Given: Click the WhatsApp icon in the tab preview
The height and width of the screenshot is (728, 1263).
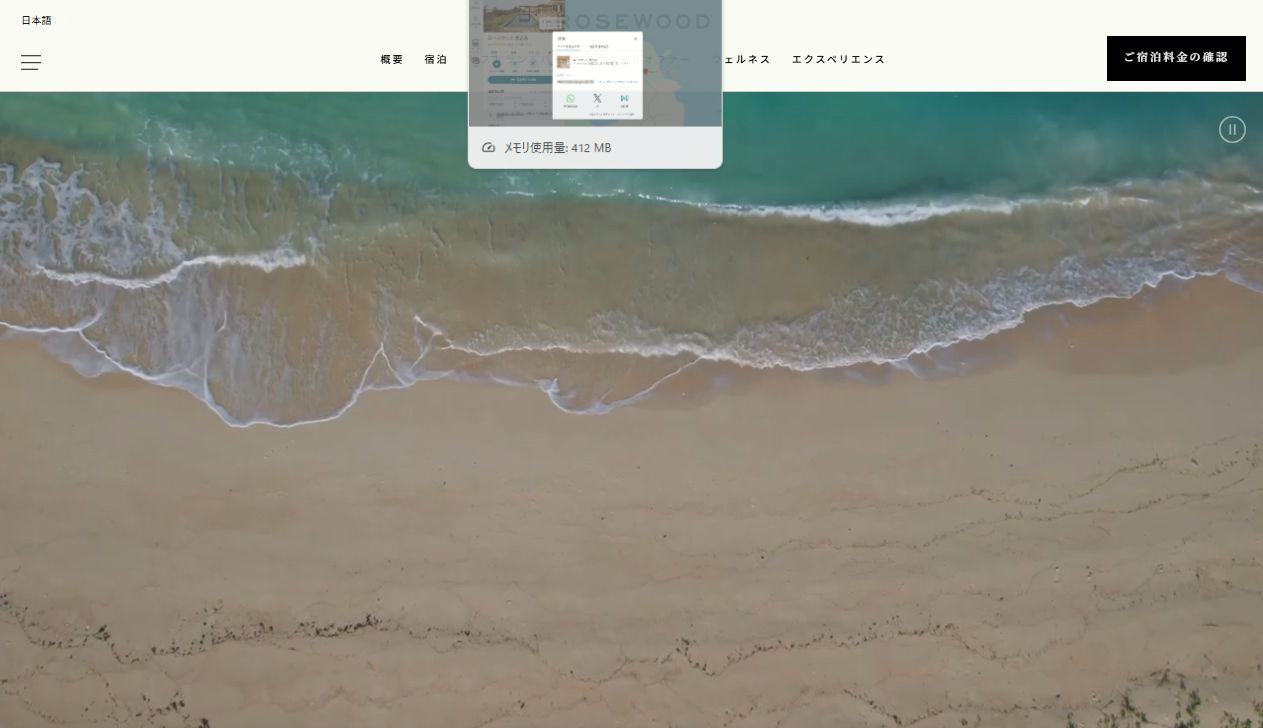Looking at the screenshot, I should click(x=571, y=98).
